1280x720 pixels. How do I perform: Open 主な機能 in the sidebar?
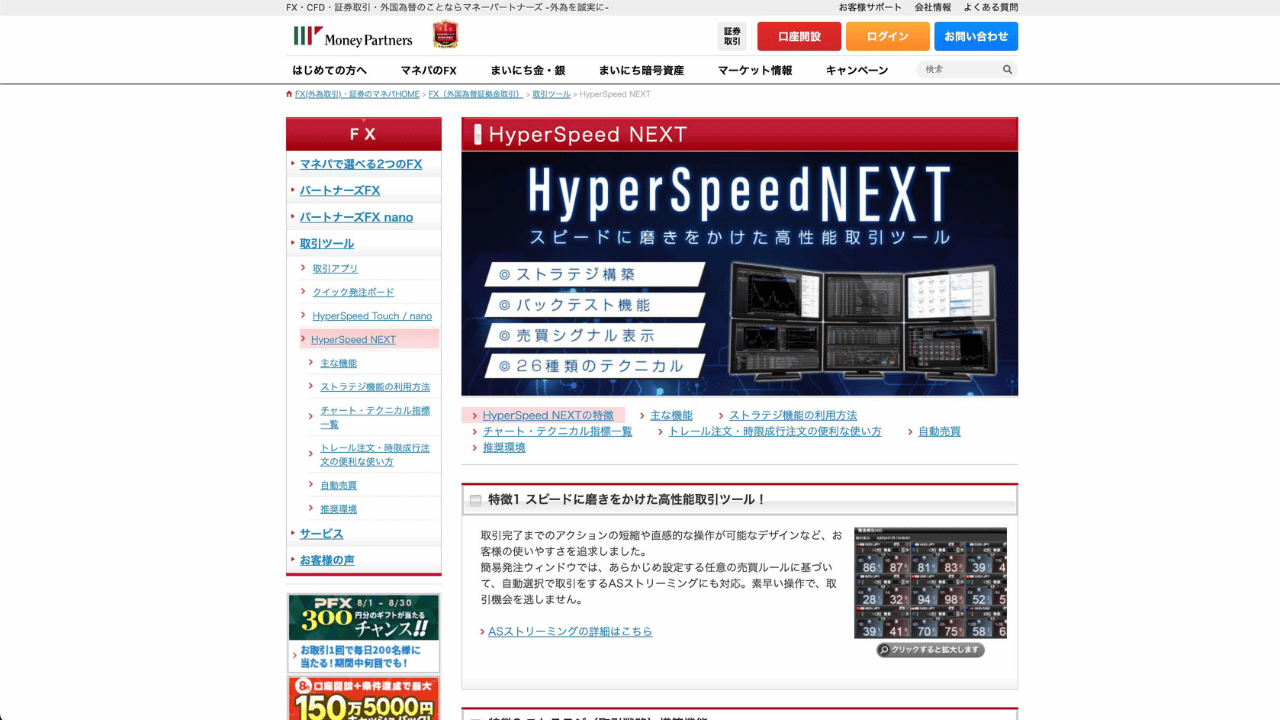(x=338, y=363)
